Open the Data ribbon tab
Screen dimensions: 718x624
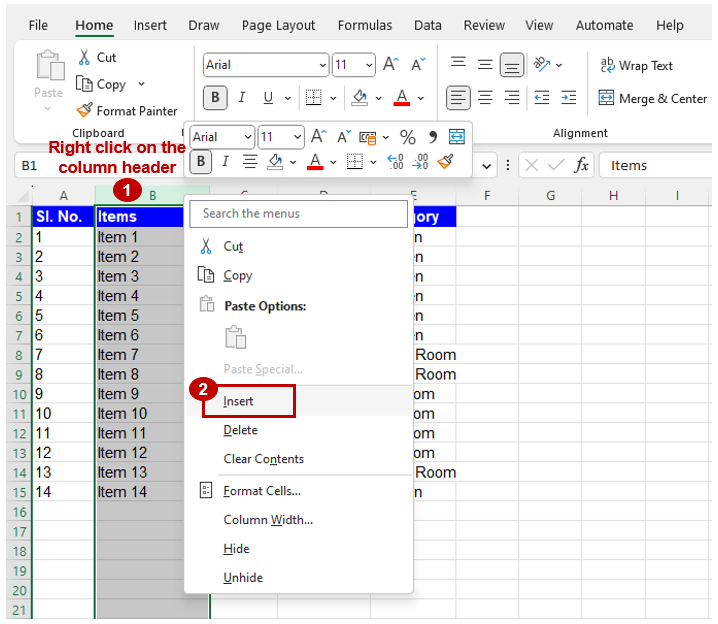[x=428, y=25]
